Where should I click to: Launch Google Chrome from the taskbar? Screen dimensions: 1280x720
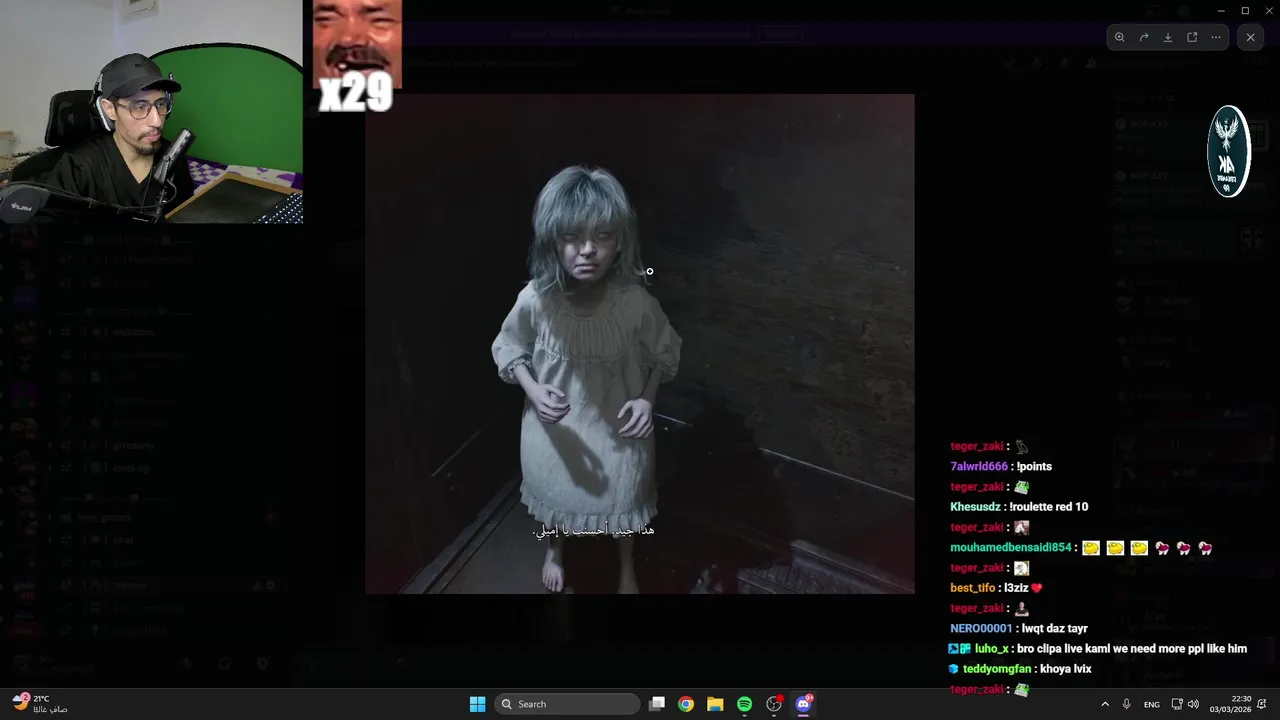point(686,704)
